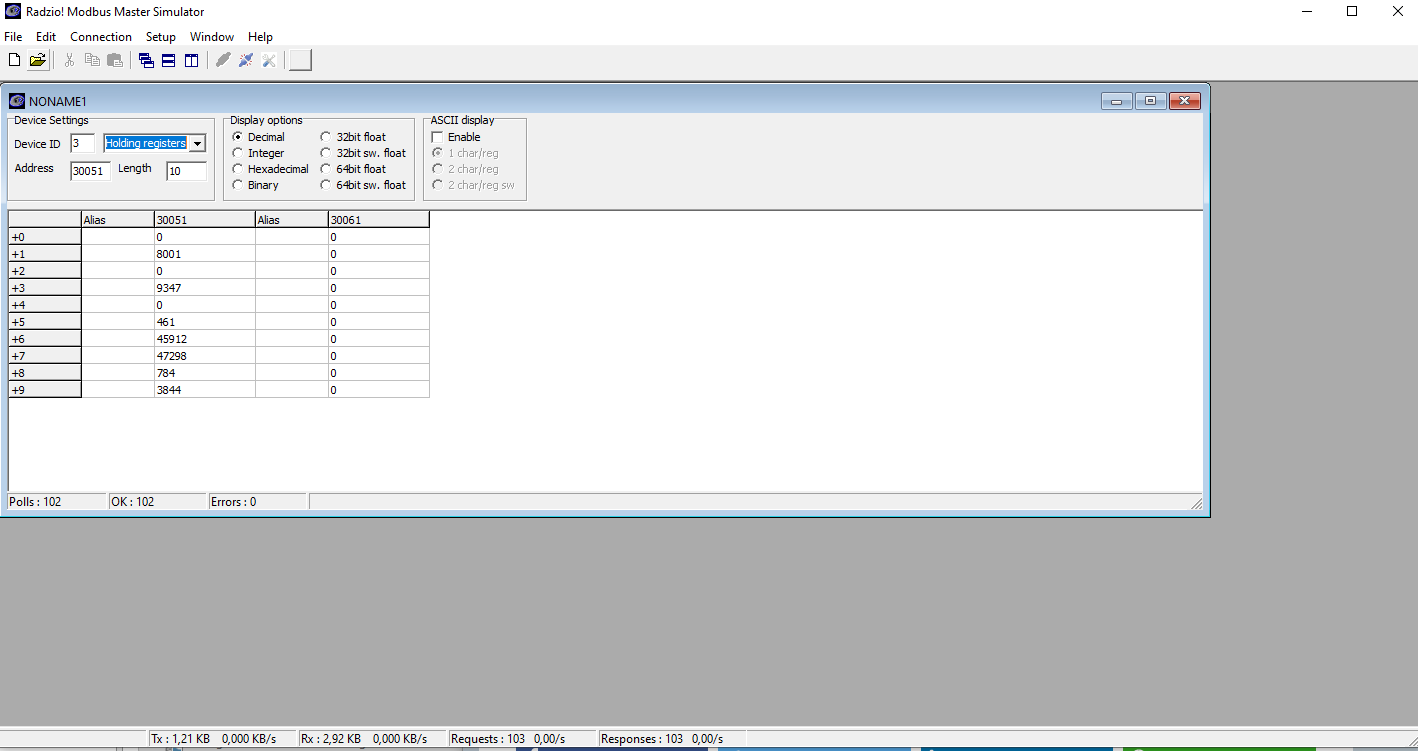This screenshot has width=1418, height=751.
Task: Click the Paste toolbar icon
Action: pyautogui.click(x=115, y=60)
